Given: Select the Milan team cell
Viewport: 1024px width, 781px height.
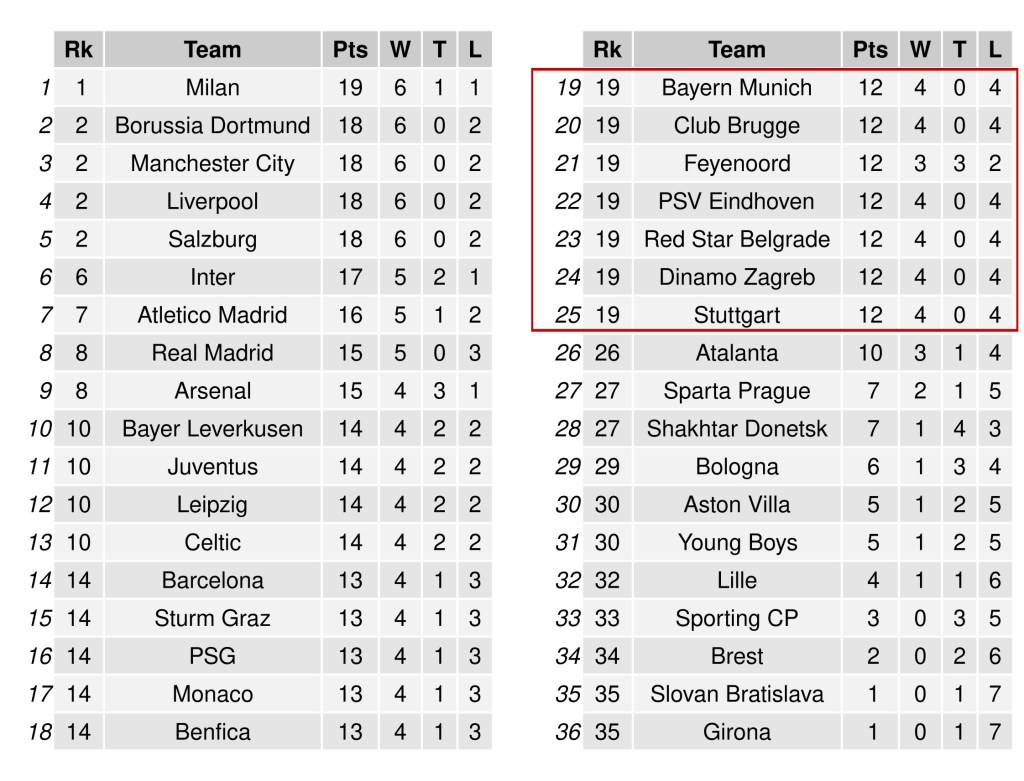Looking at the screenshot, I should [x=212, y=88].
